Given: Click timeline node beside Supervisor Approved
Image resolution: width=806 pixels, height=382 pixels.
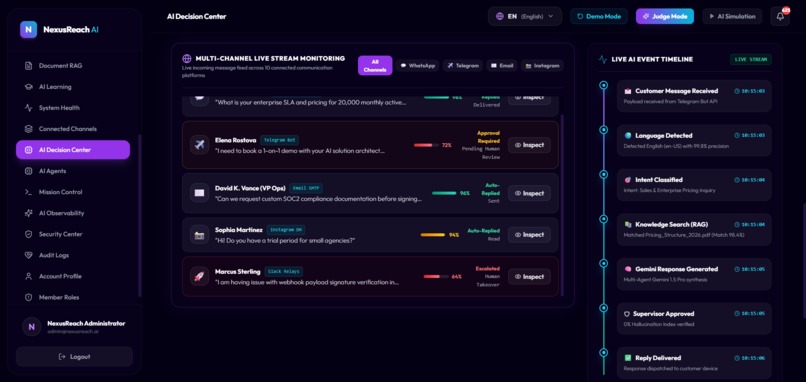Looking at the screenshot, I should click(604, 308).
